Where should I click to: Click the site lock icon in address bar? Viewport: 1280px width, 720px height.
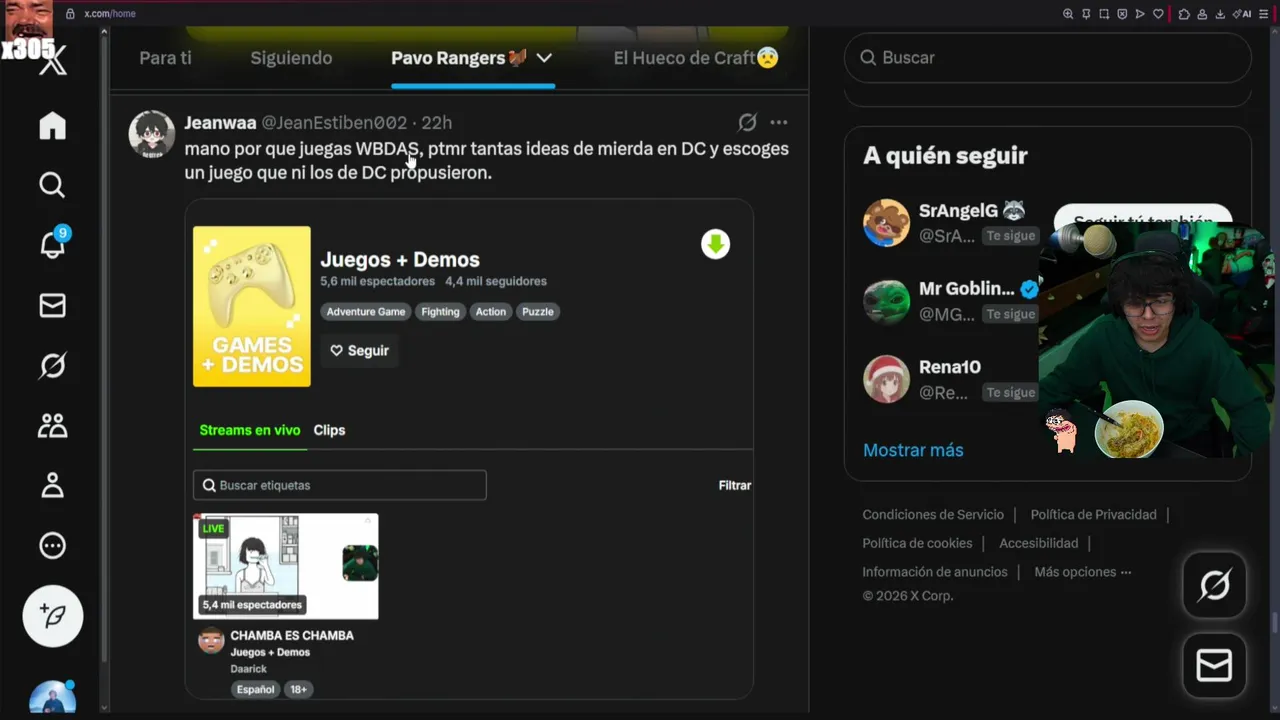tap(70, 14)
